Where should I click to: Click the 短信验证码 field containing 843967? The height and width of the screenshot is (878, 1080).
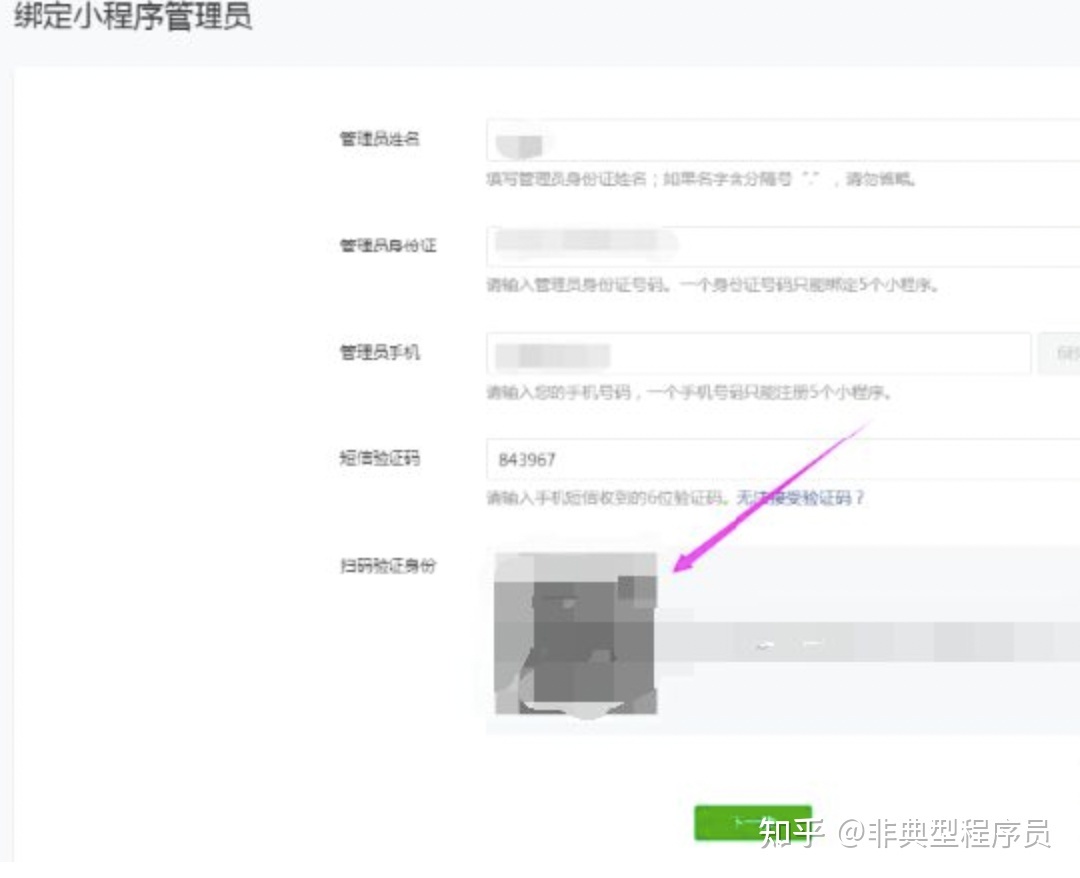(x=780, y=460)
